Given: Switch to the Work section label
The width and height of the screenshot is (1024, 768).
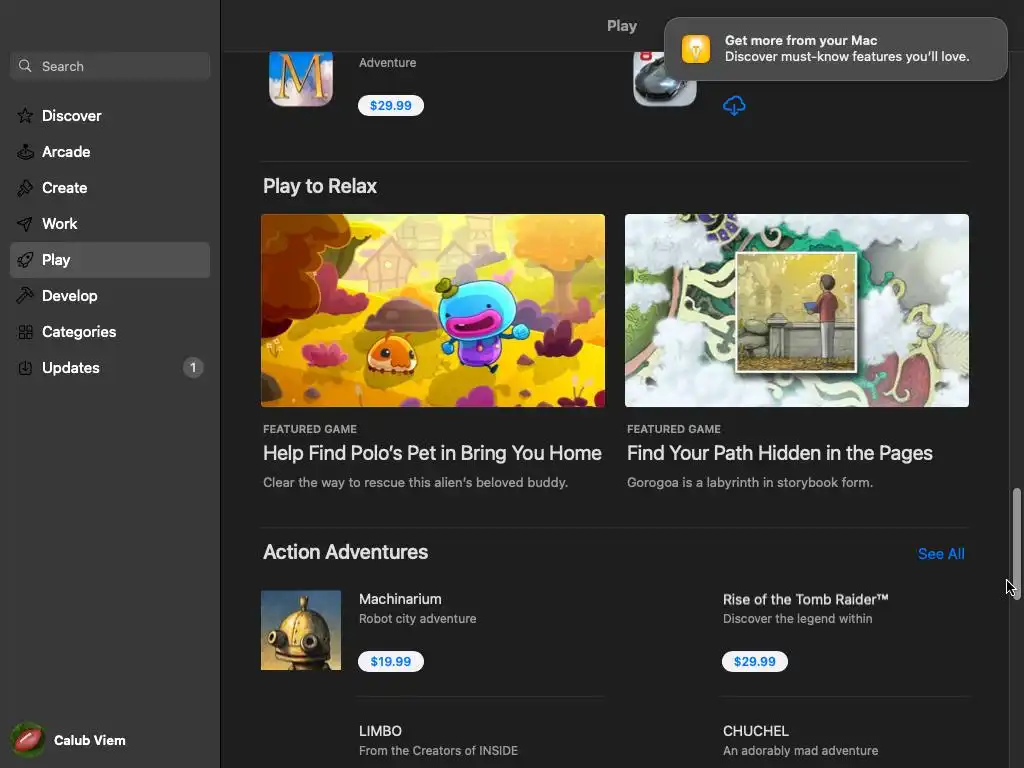Looking at the screenshot, I should [x=59, y=224].
